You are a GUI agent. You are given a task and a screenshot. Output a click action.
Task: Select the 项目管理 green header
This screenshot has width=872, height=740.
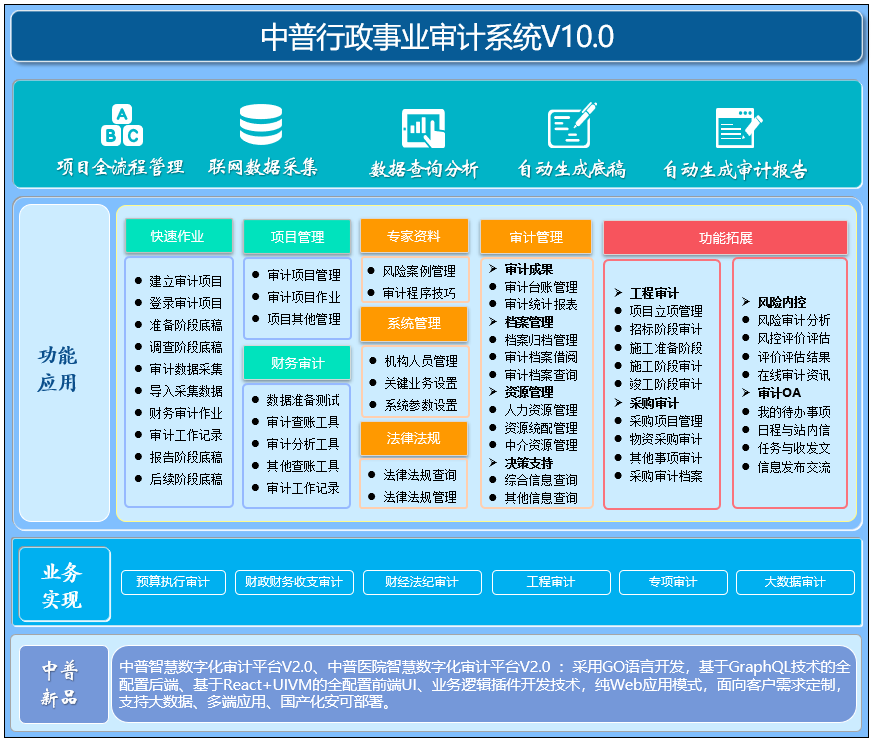click(x=298, y=237)
